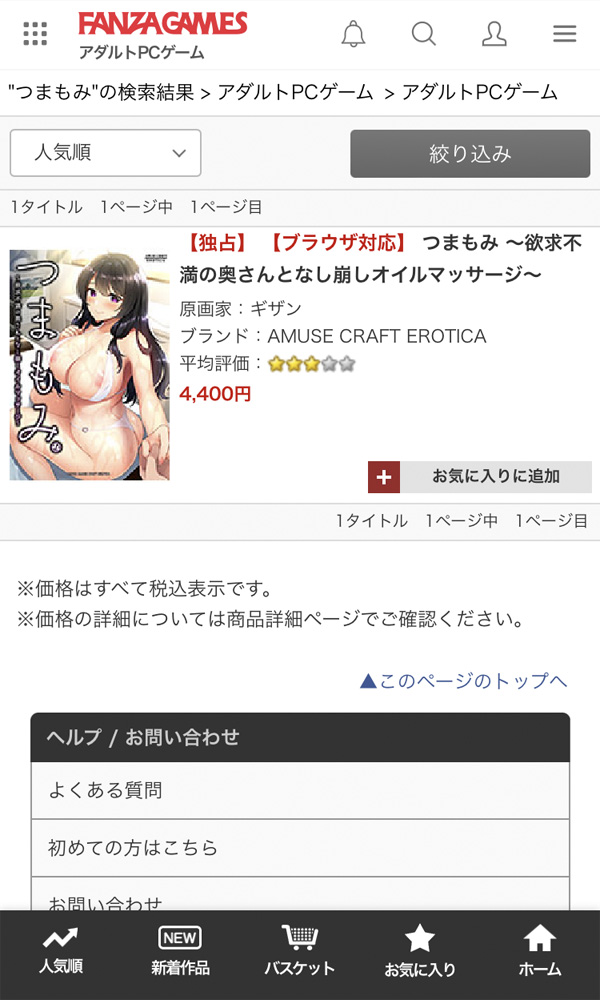Tap the search magnifier icon
Image resolution: width=600 pixels, height=1000 pixels.
tap(423, 33)
